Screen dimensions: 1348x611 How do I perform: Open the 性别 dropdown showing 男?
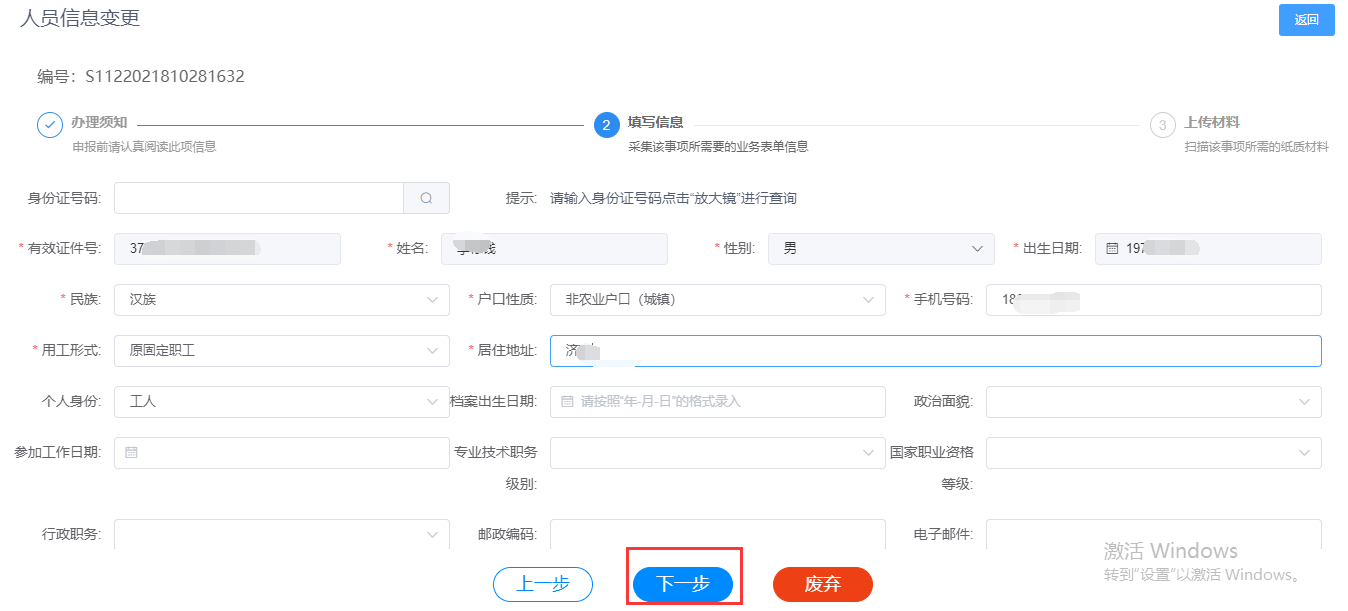[881, 249]
